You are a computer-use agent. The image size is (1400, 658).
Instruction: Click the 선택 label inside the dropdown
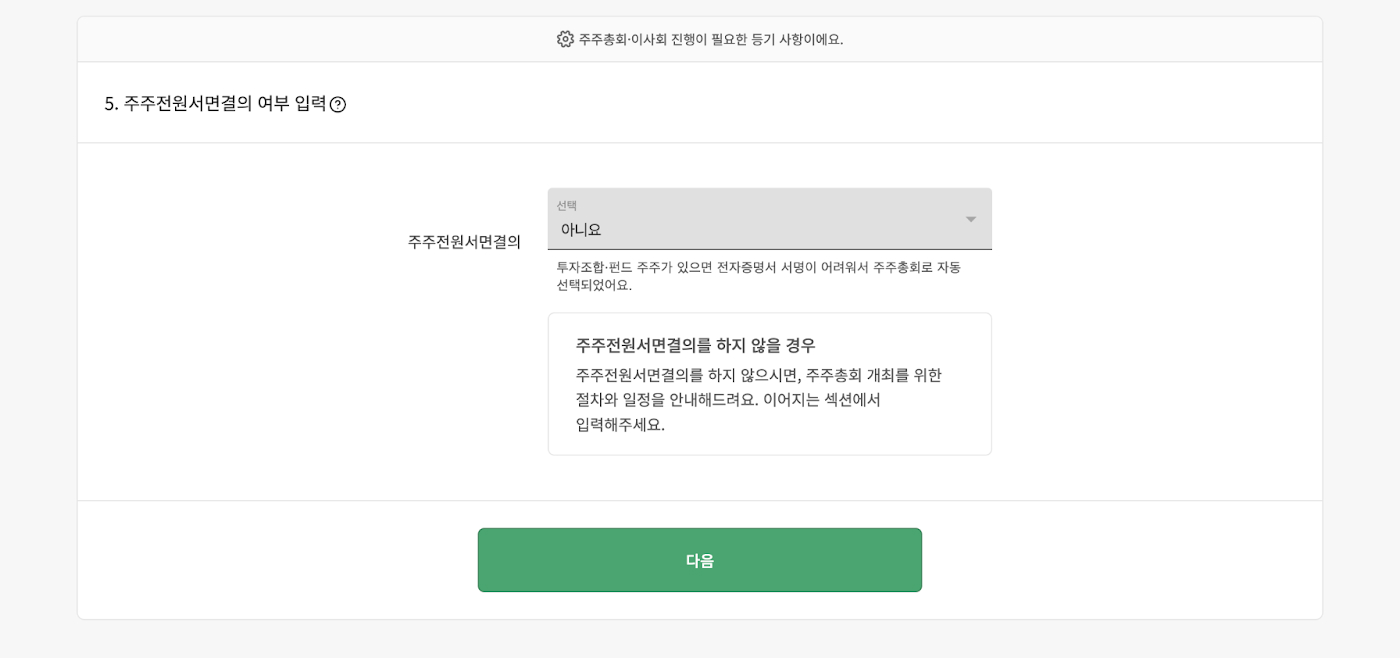click(567, 205)
